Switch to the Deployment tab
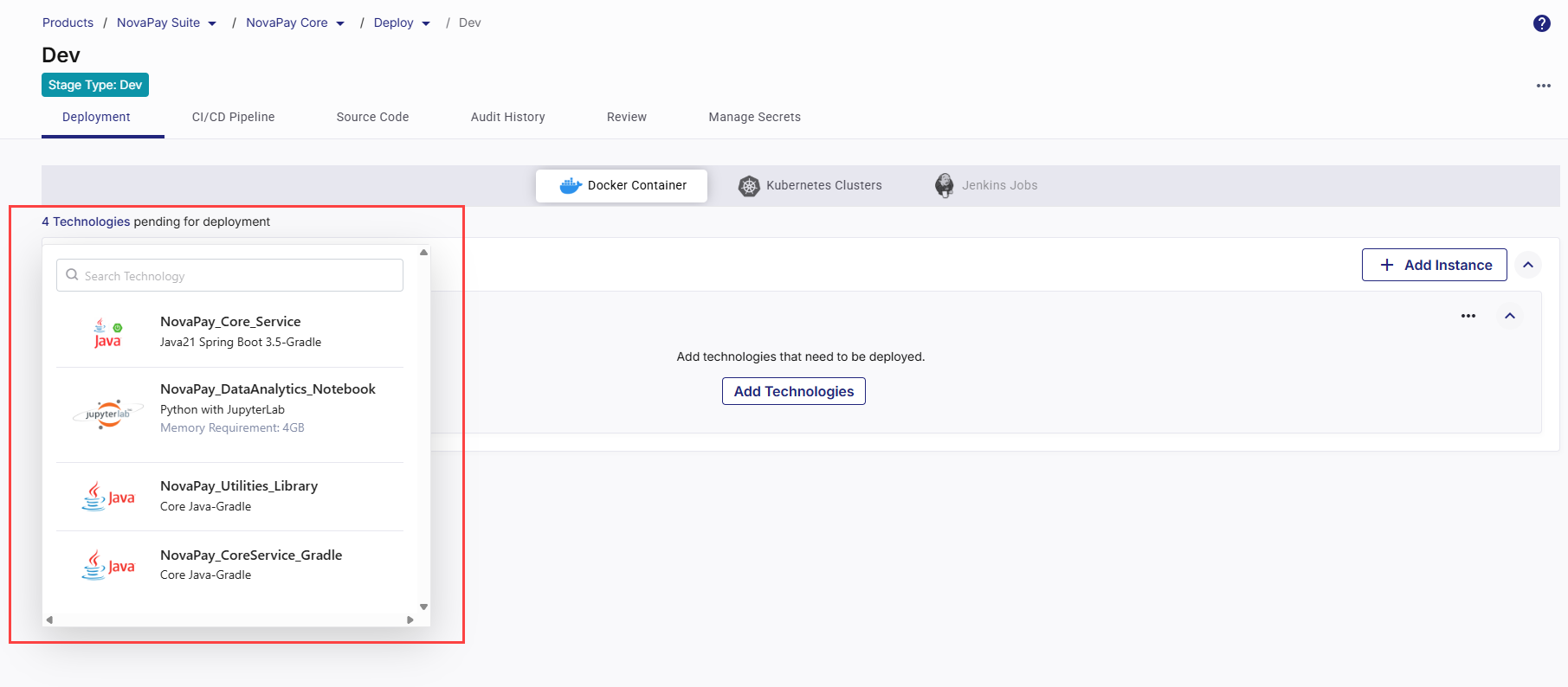 [x=96, y=117]
